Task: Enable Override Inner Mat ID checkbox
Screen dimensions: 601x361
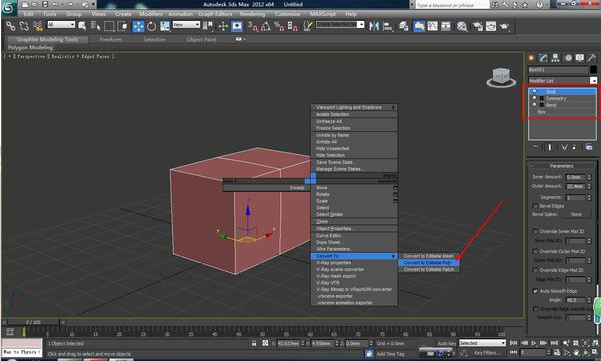Action: pyautogui.click(x=535, y=231)
